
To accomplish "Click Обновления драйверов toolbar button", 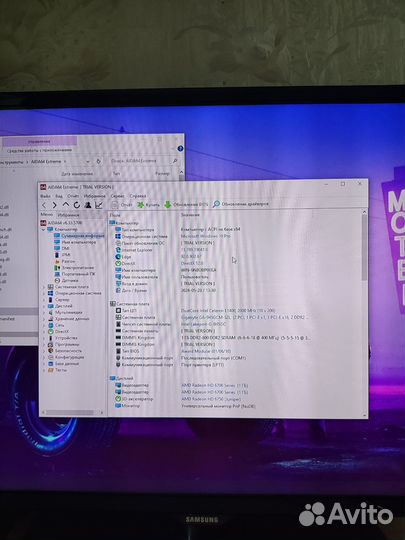I will (240, 204).
